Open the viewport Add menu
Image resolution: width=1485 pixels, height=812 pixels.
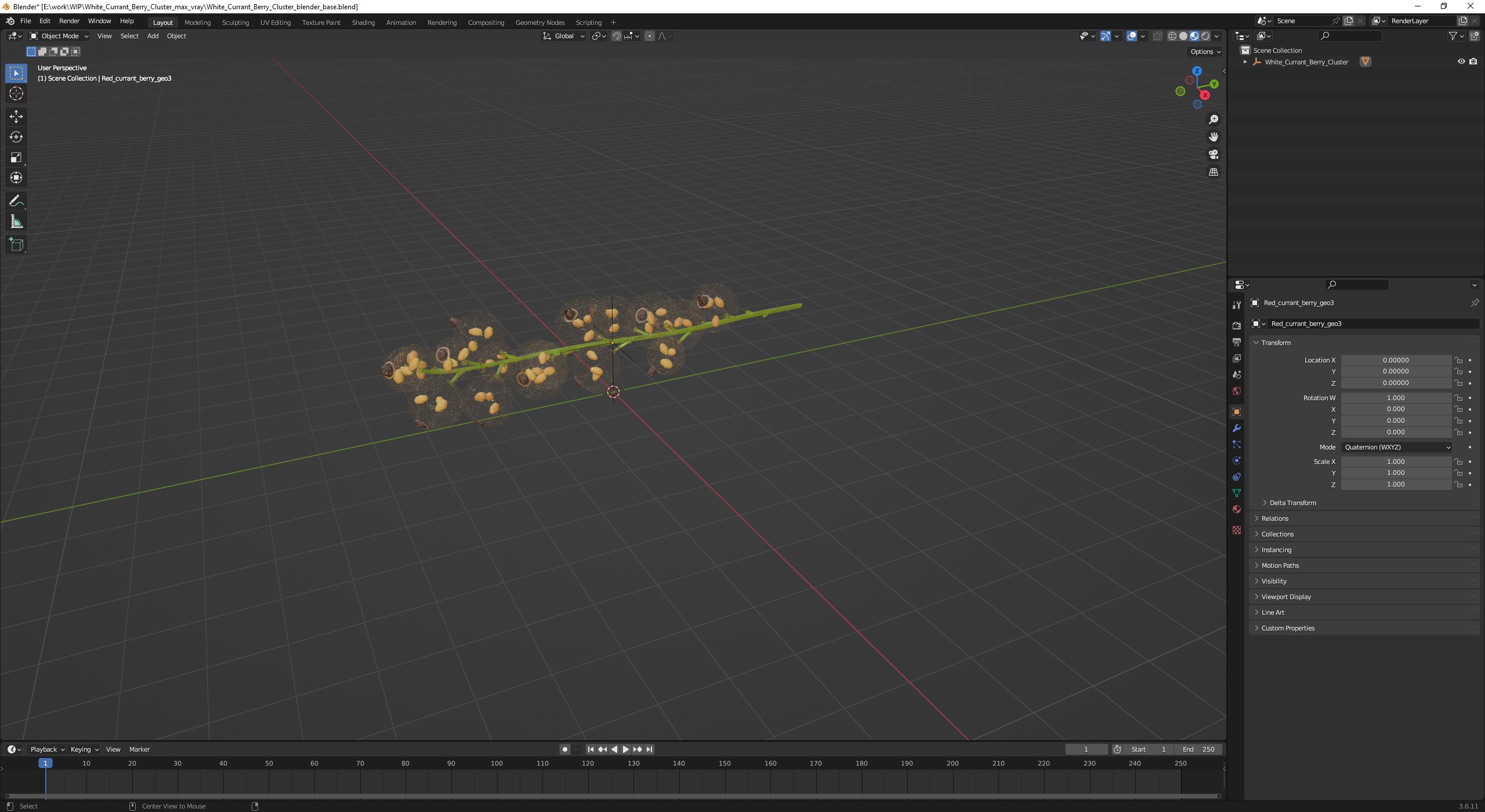tap(153, 36)
